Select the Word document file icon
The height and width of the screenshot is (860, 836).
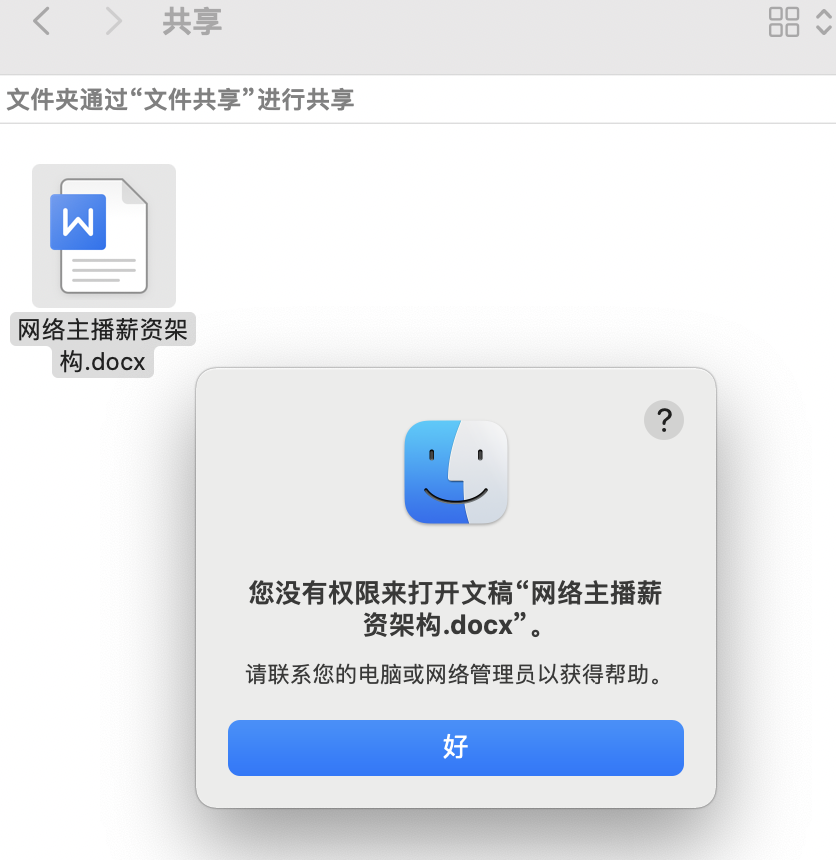point(104,236)
